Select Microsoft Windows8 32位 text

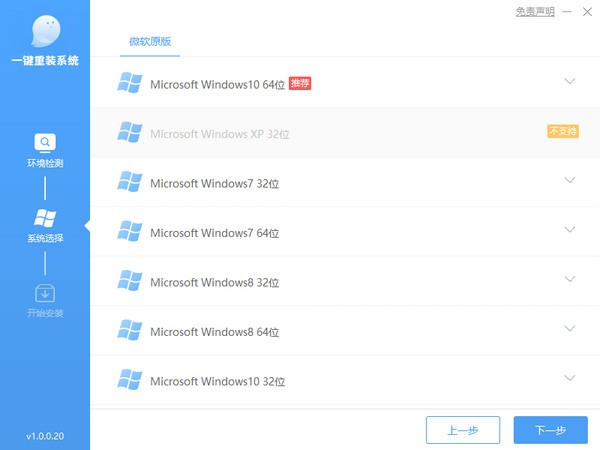tap(215, 282)
